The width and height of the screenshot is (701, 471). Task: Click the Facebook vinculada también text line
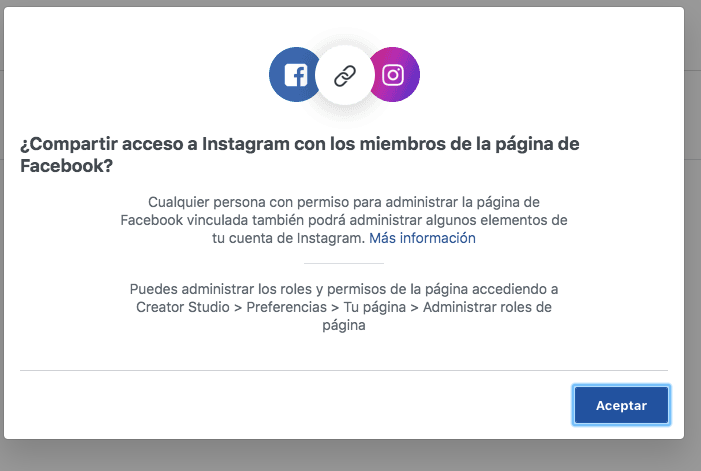(344, 220)
